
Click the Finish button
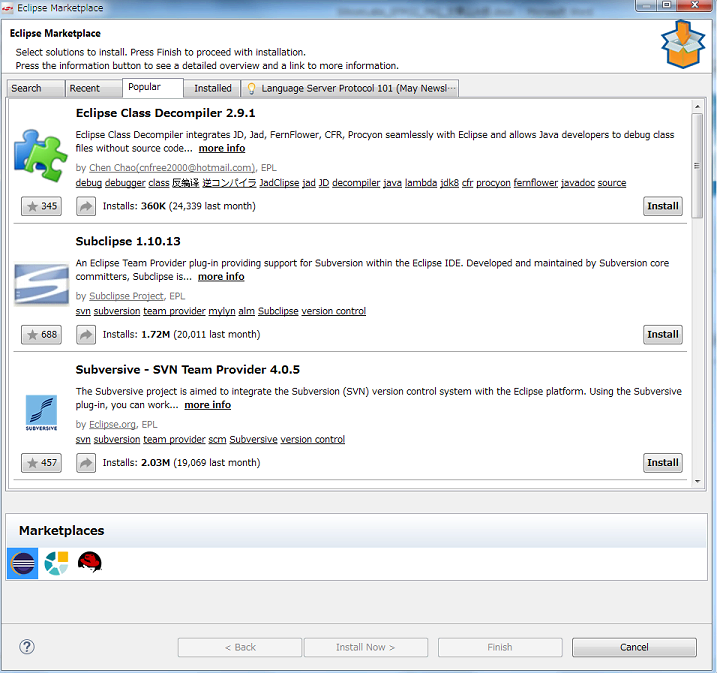[x=500, y=647]
